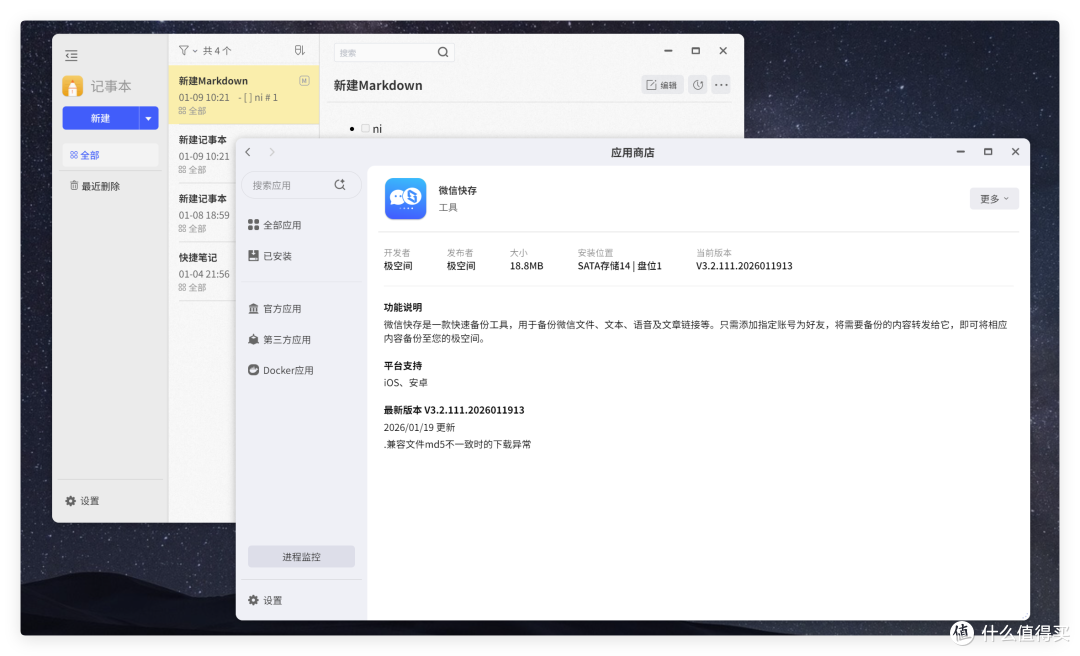Click the 微信快存 app icon

406,198
